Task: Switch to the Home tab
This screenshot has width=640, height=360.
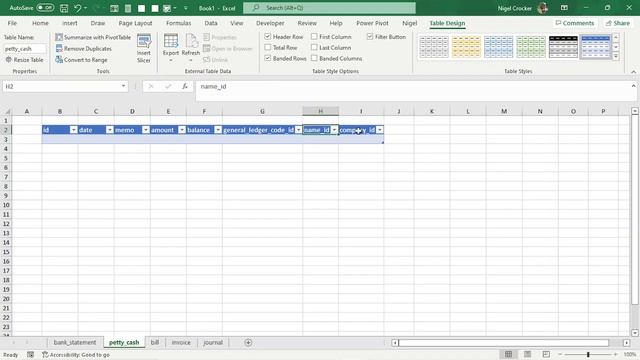Action: click(40, 23)
